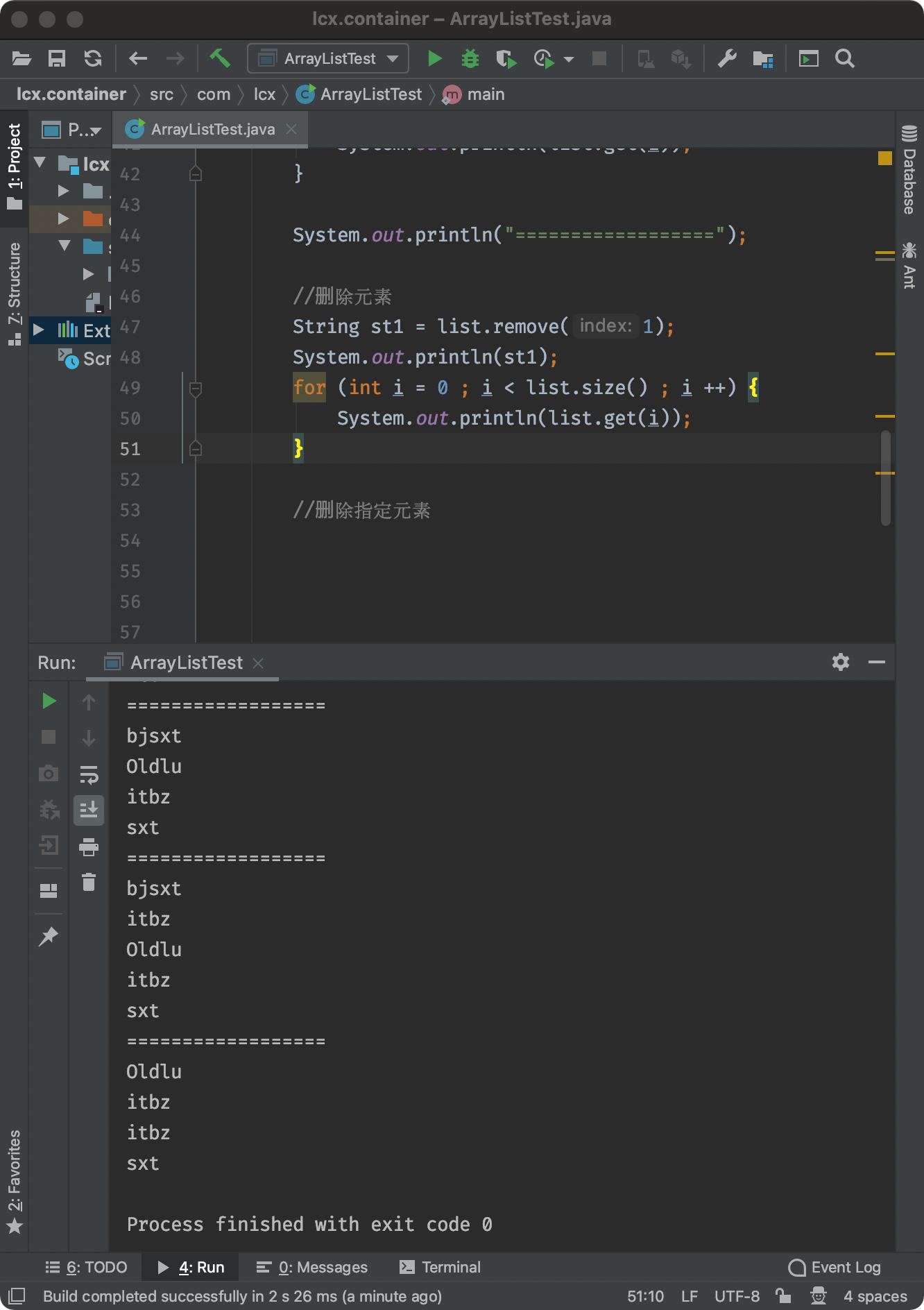Start debugging with the bug icon
The image size is (924, 1310).
(x=470, y=59)
